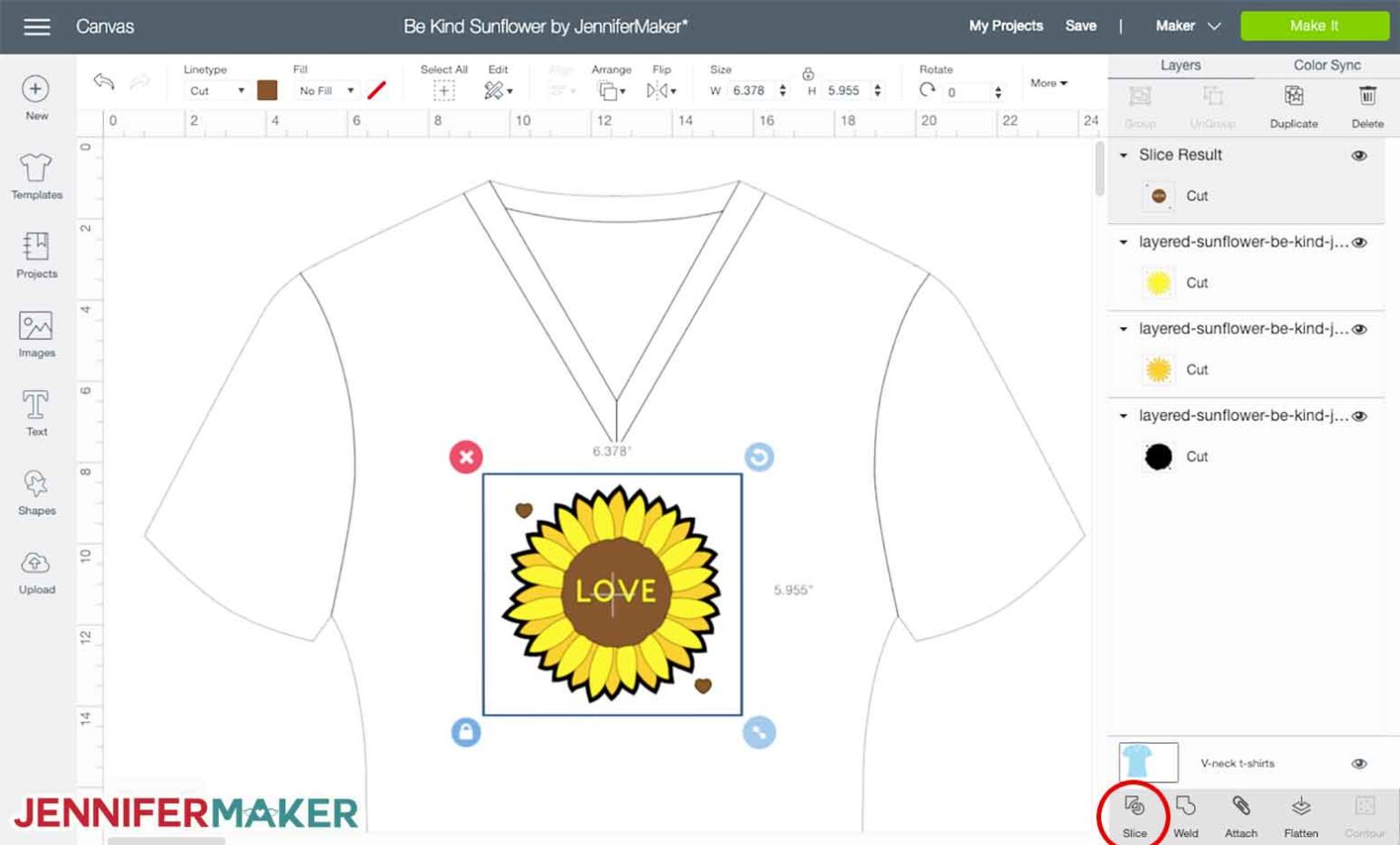The width and height of the screenshot is (1400, 845).
Task: Redo the last action
Action: point(139,82)
